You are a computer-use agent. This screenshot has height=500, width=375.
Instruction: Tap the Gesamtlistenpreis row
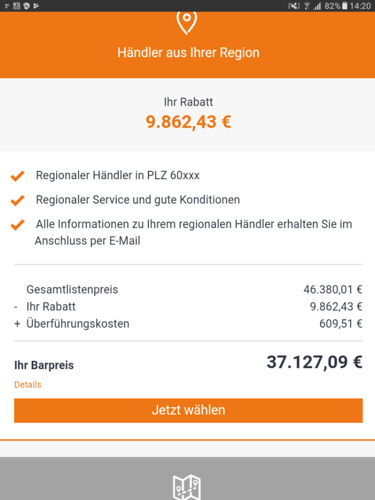pos(188,289)
